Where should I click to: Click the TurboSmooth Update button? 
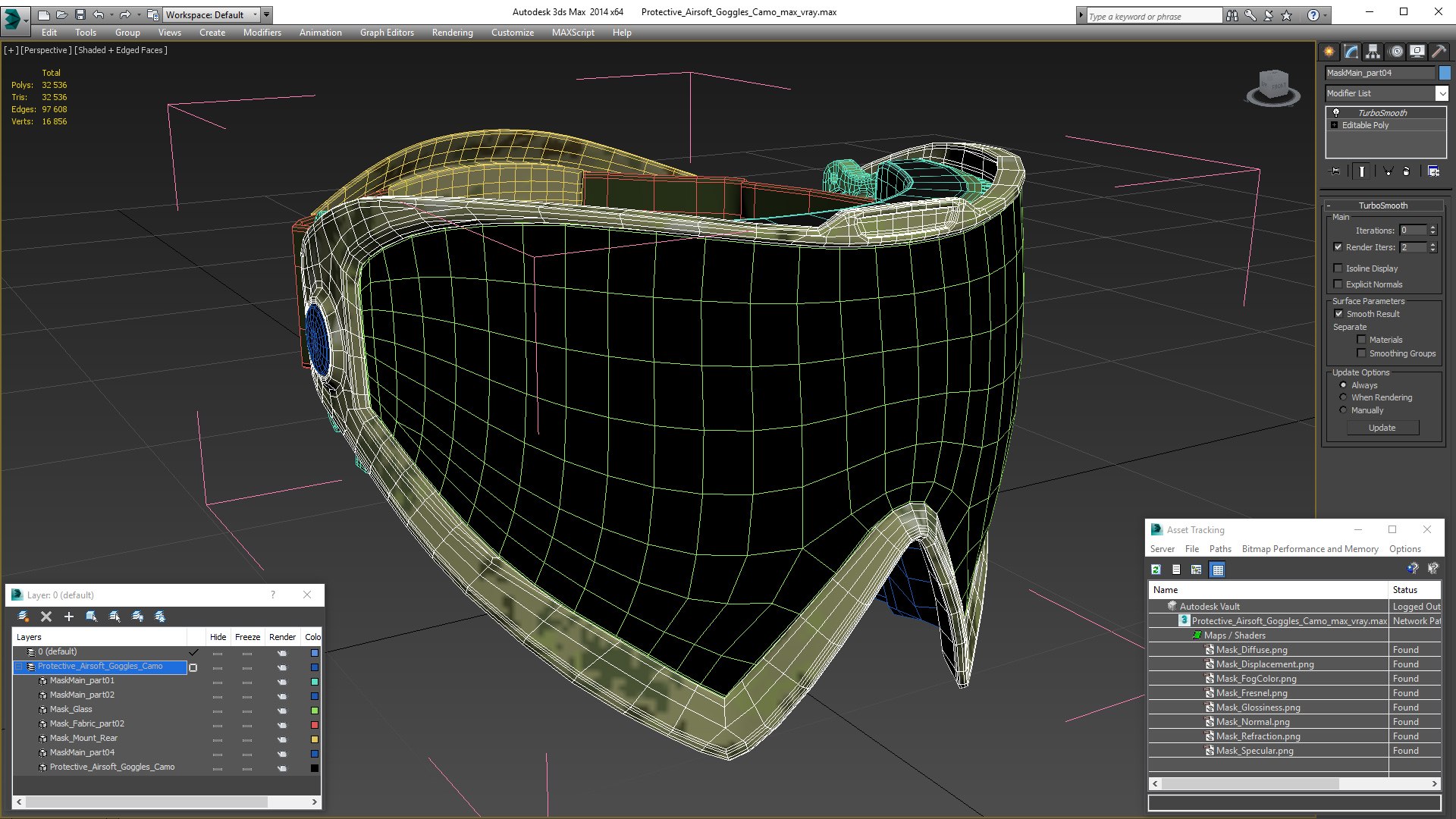click(x=1382, y=428)
